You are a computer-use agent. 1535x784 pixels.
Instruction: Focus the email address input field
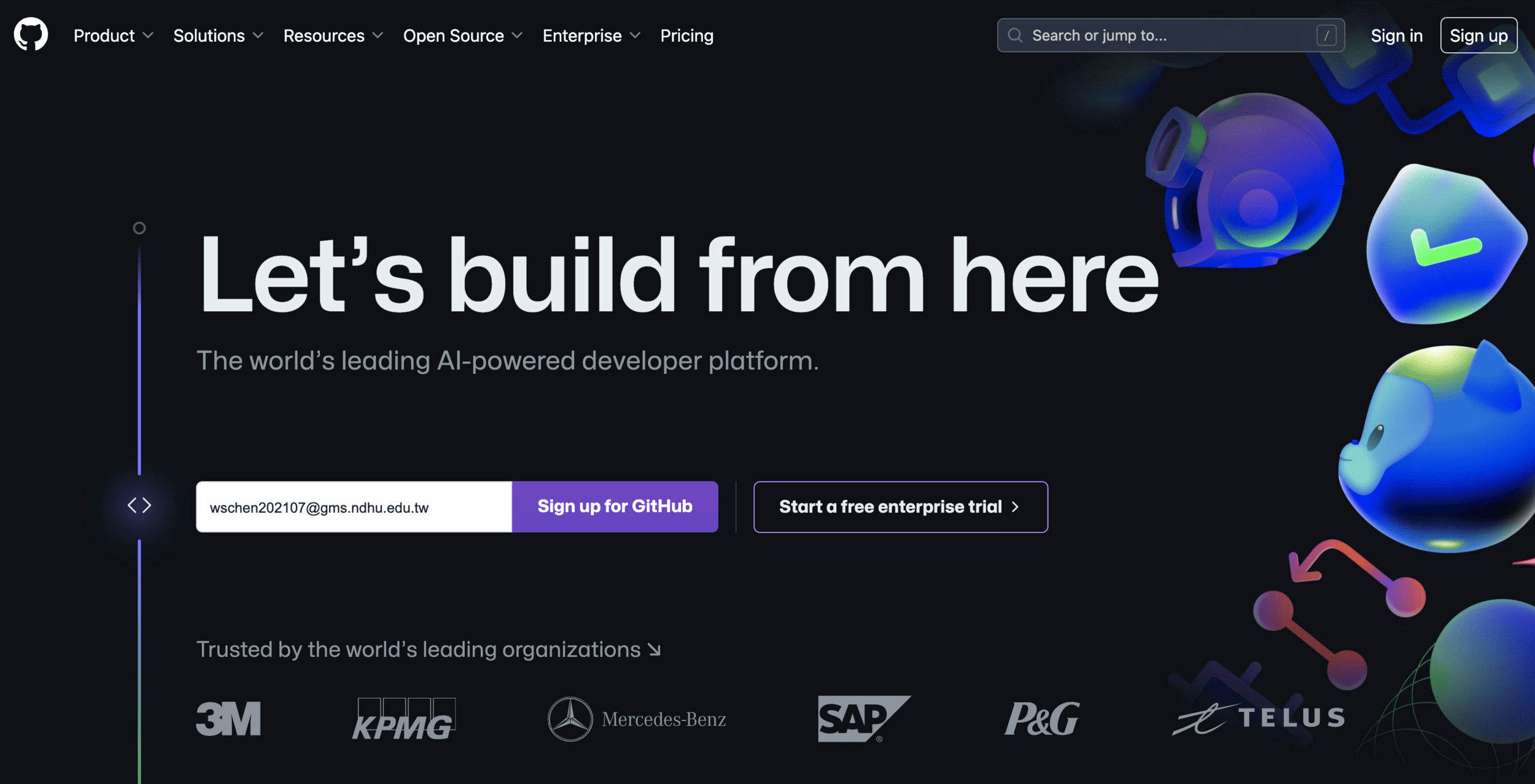[354, 506]
